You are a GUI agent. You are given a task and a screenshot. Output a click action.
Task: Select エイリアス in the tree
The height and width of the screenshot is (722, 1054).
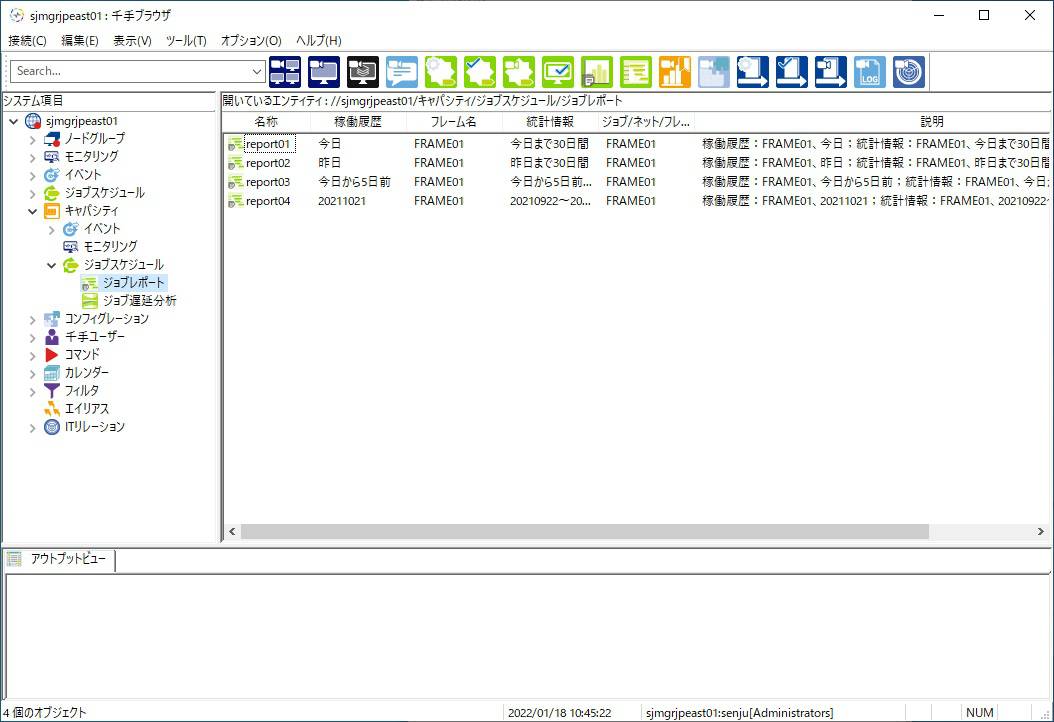87,409
